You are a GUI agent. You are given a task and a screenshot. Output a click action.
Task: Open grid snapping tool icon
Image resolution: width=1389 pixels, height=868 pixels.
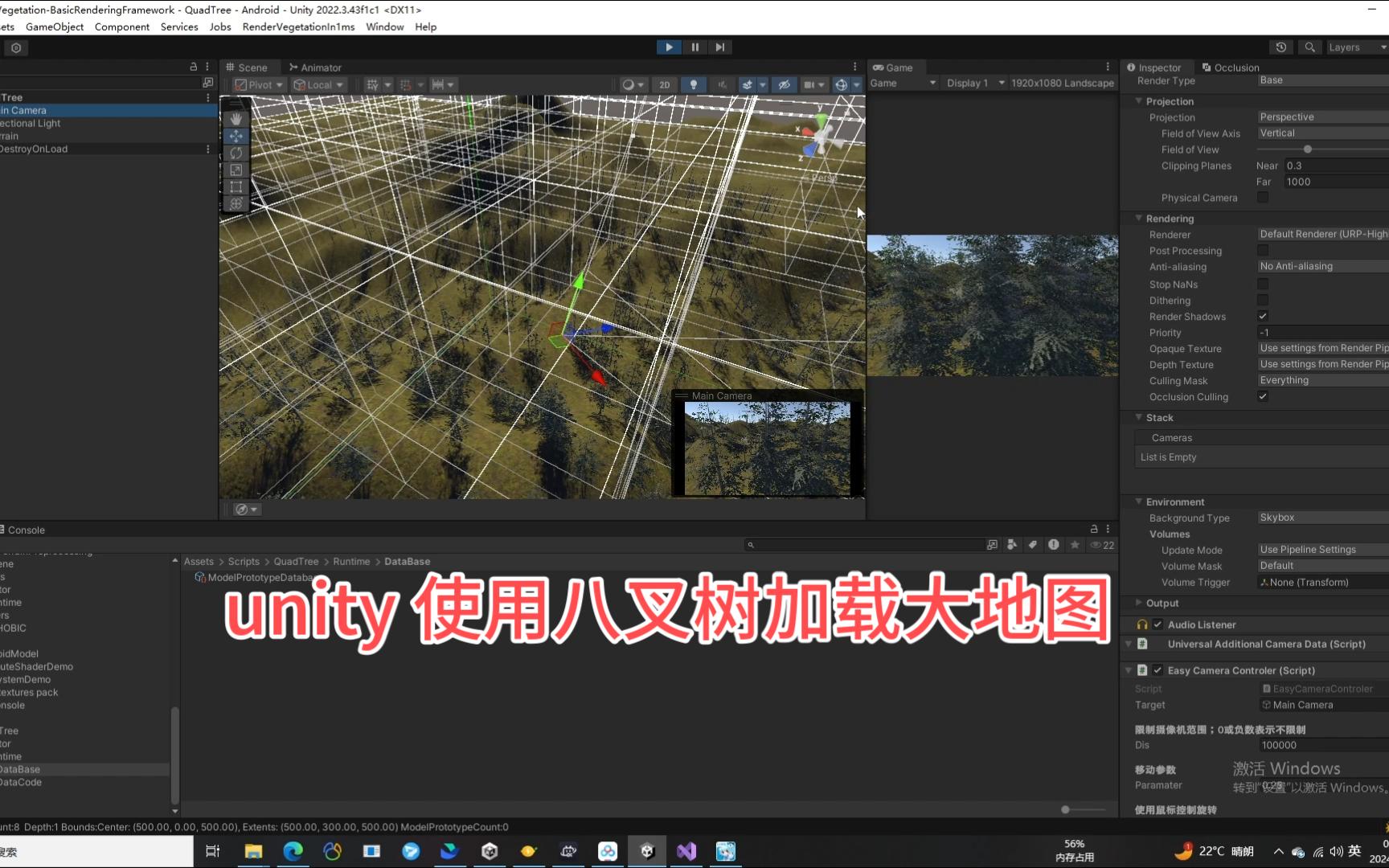tap(372, 84)
